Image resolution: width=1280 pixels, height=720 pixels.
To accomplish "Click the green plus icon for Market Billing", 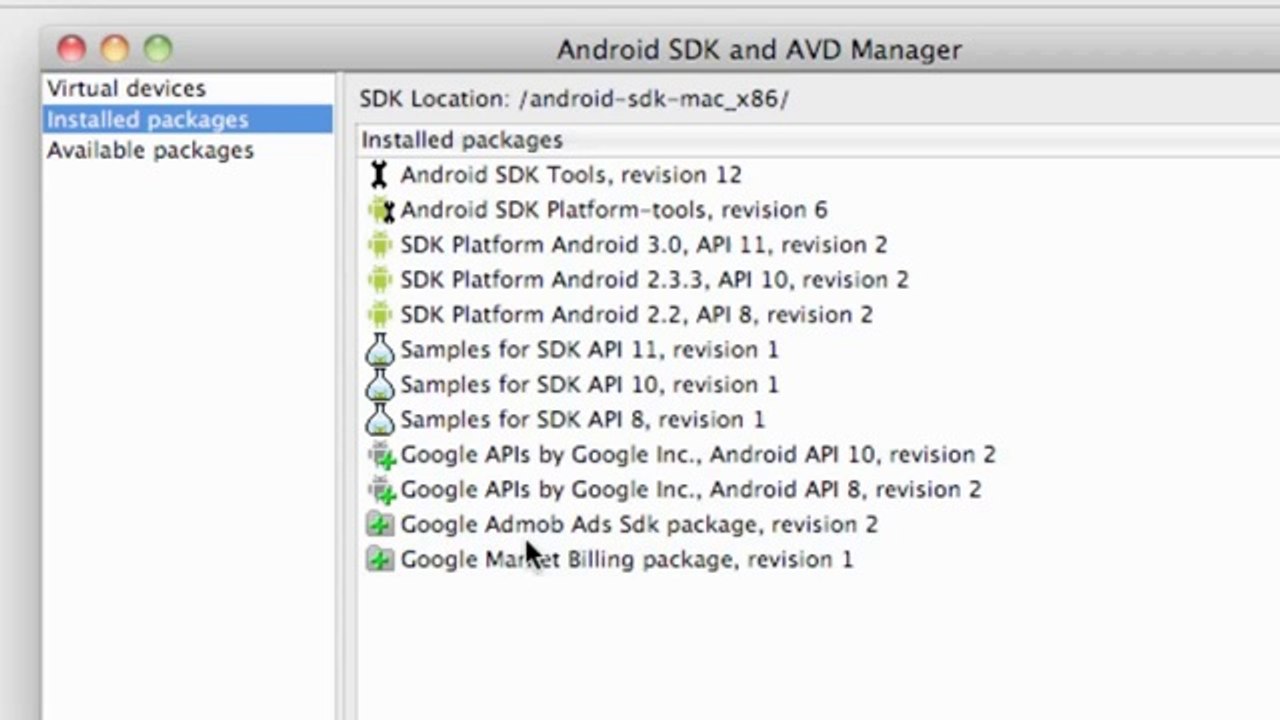I will pos(380,560).
